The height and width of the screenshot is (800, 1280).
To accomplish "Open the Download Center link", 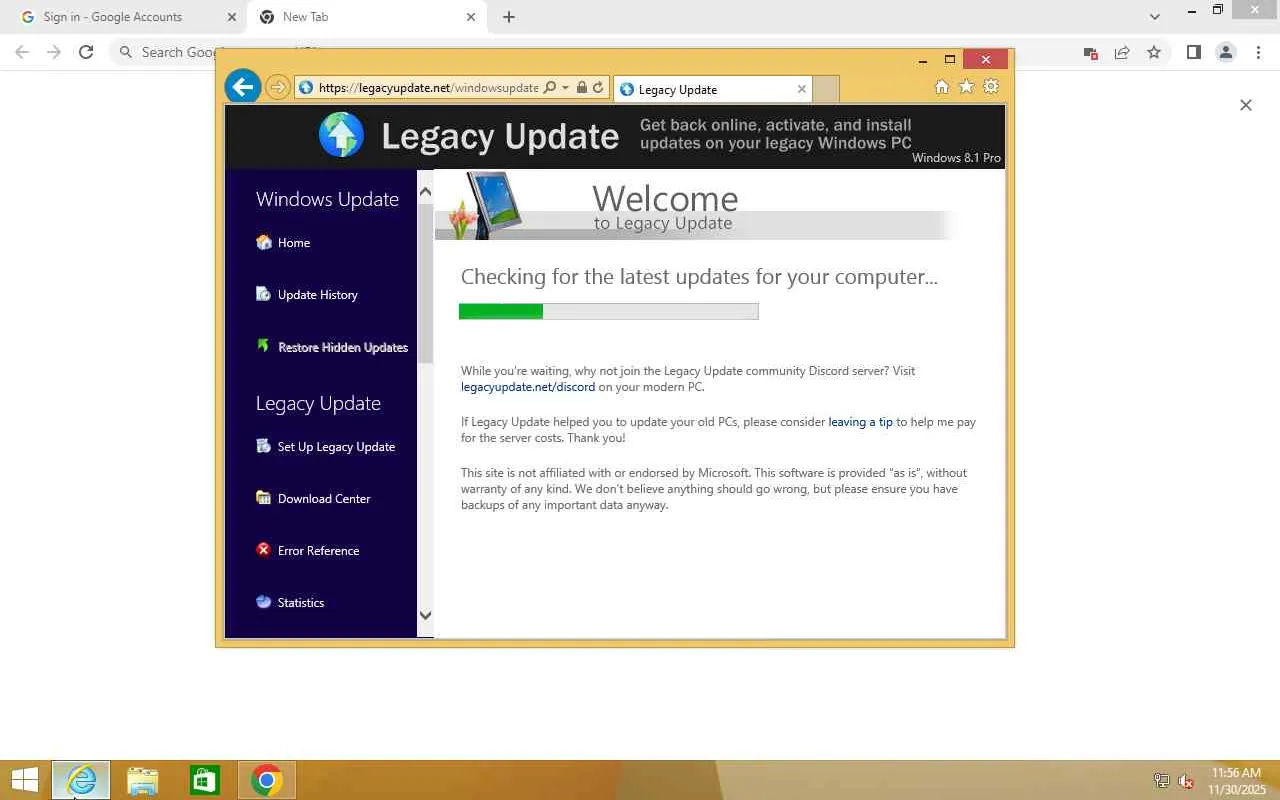I will point(324,499).
